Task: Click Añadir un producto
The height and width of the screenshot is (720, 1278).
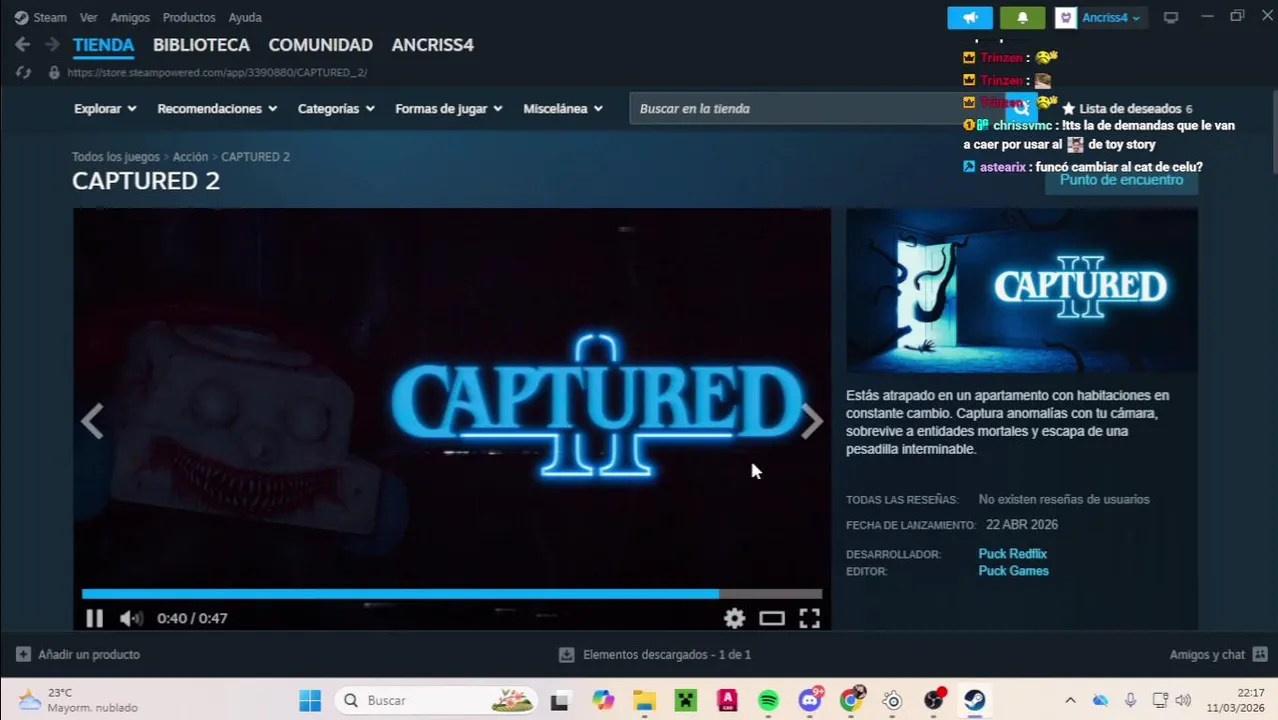Action: (x=89, y=654)
